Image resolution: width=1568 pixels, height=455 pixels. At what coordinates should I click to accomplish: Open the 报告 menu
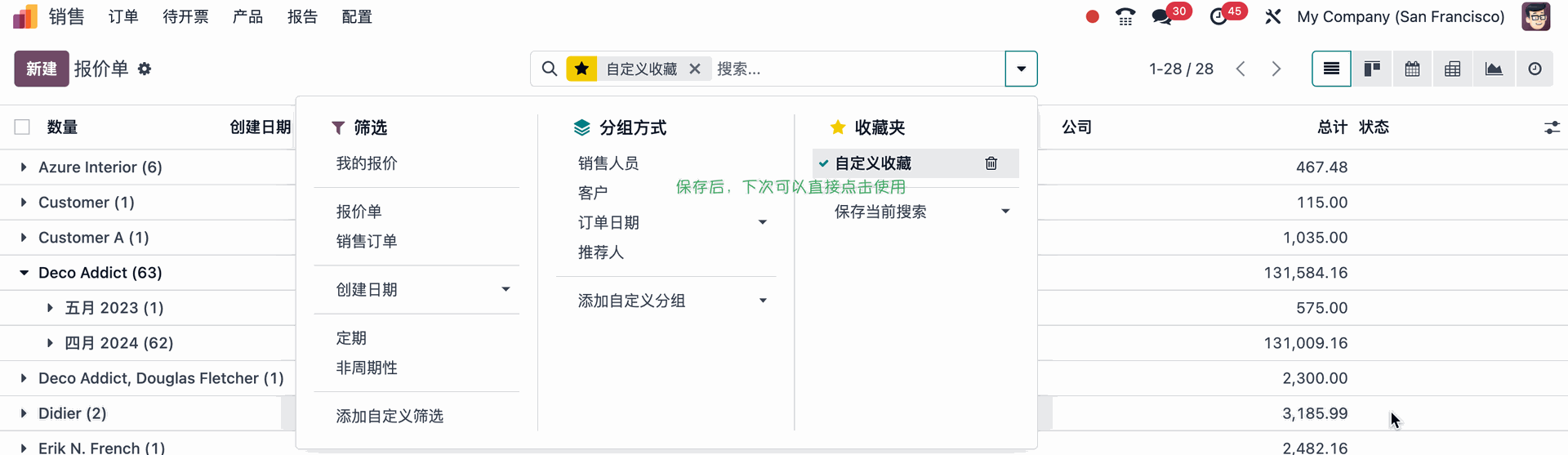[x=302, y=16]
